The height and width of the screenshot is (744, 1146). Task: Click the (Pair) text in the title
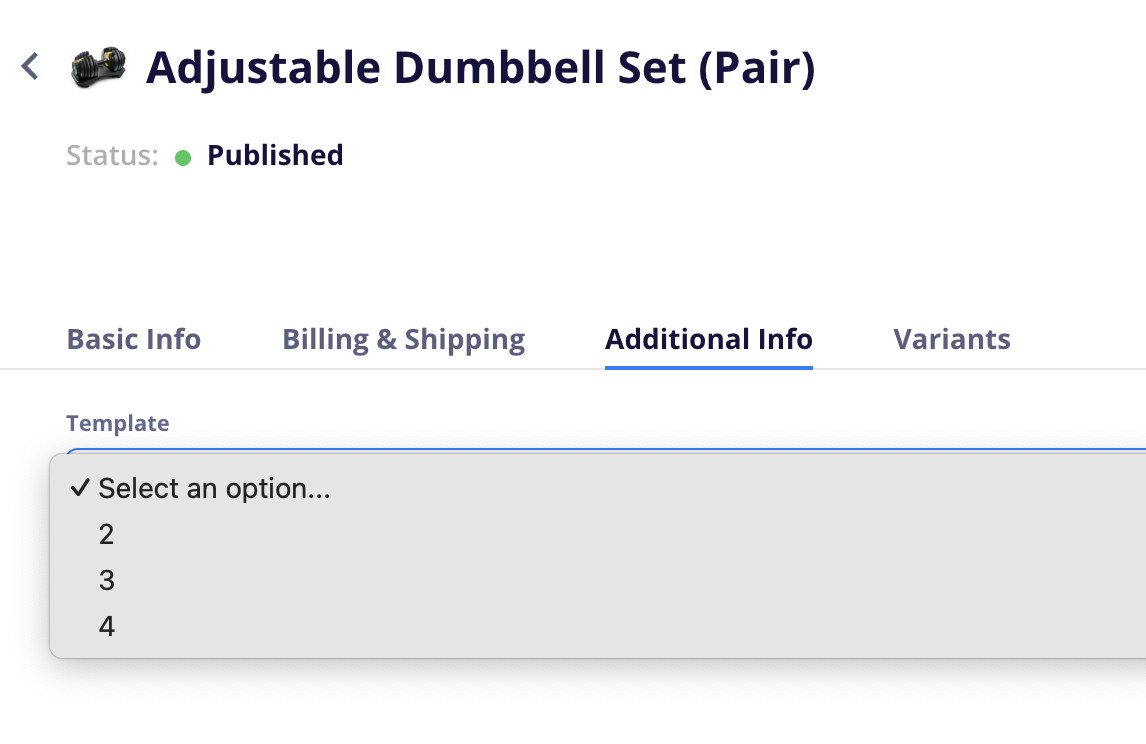coord(757,69)
